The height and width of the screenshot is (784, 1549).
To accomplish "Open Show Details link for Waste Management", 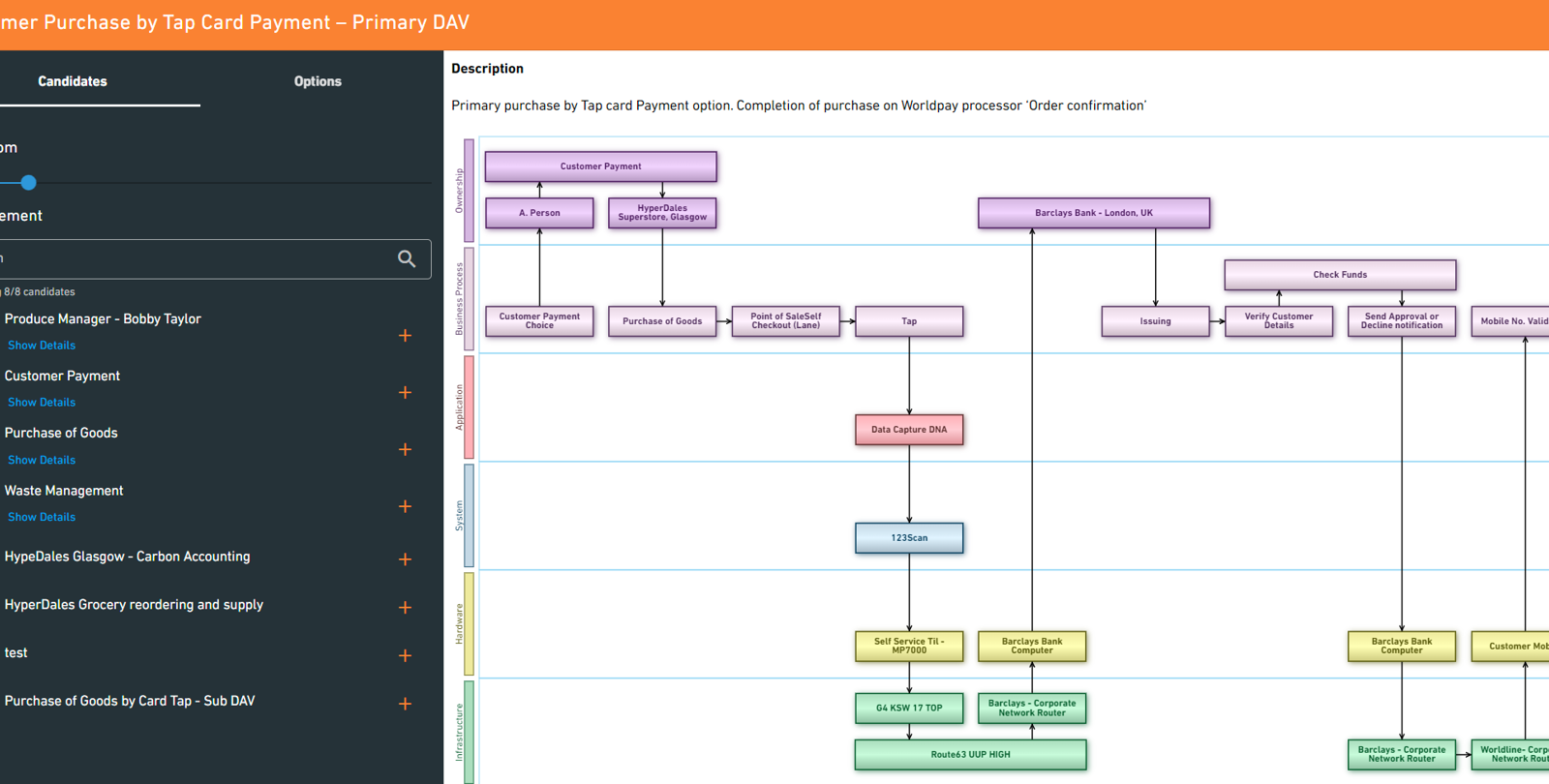I will (x=42, y=518).
